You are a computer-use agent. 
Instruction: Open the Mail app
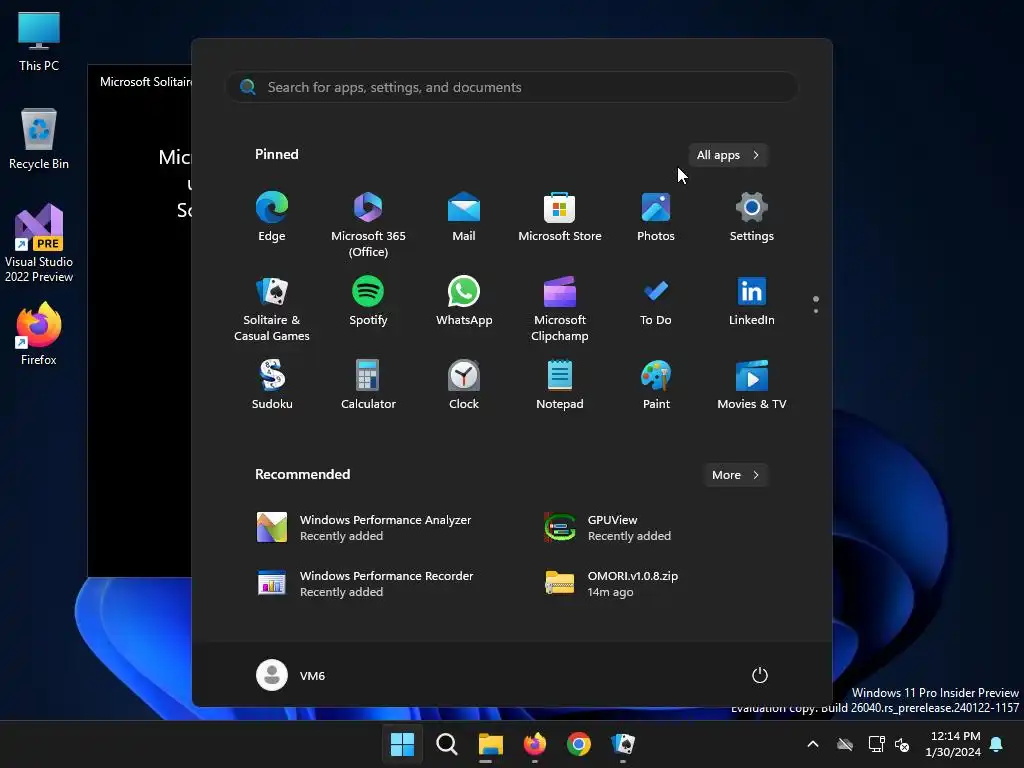click(x=464, y=217)
